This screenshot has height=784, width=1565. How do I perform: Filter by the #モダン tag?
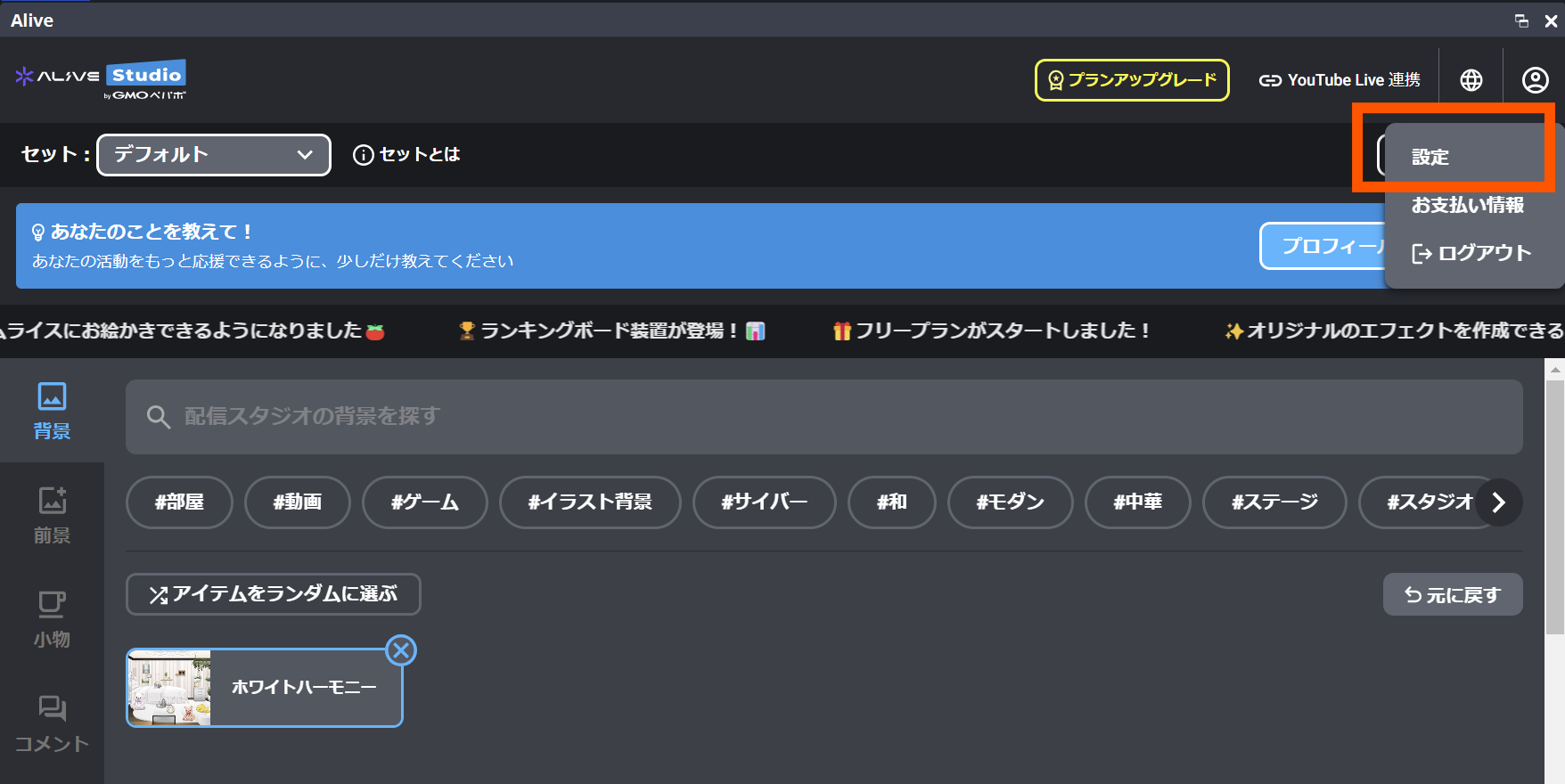point(1011,502)
